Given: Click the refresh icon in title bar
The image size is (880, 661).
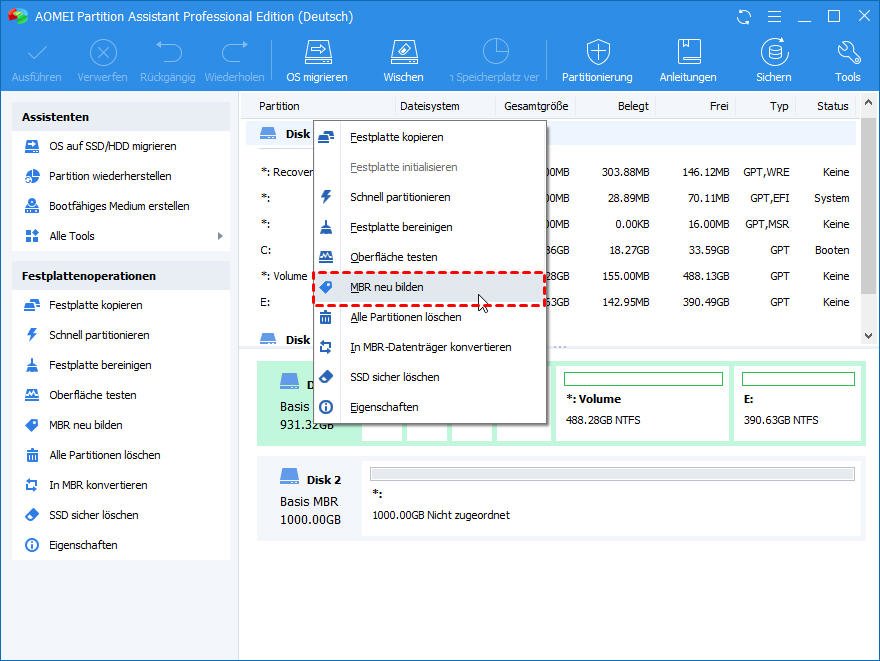Looking at the screenshot, I should coord(743,17).
